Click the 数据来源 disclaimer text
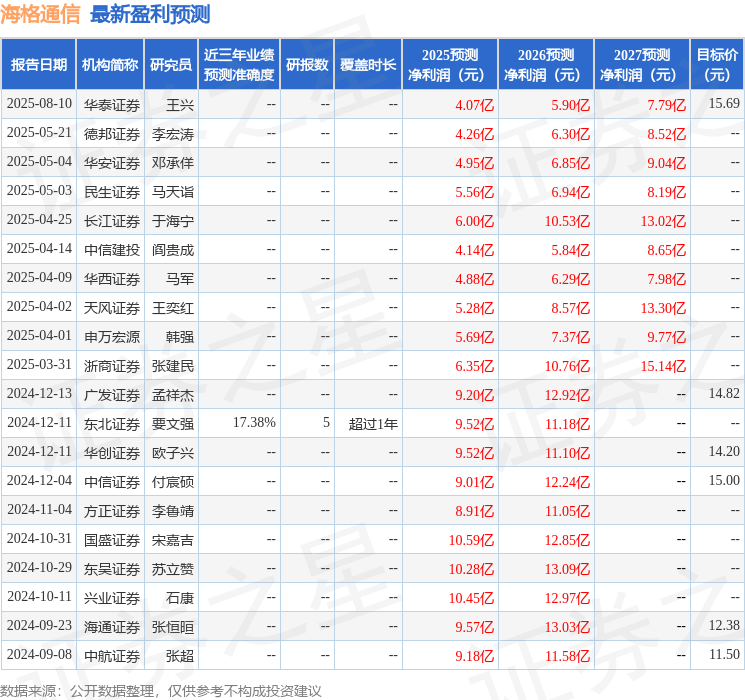This screenshot has width=745, height=700. pos(161,691)
